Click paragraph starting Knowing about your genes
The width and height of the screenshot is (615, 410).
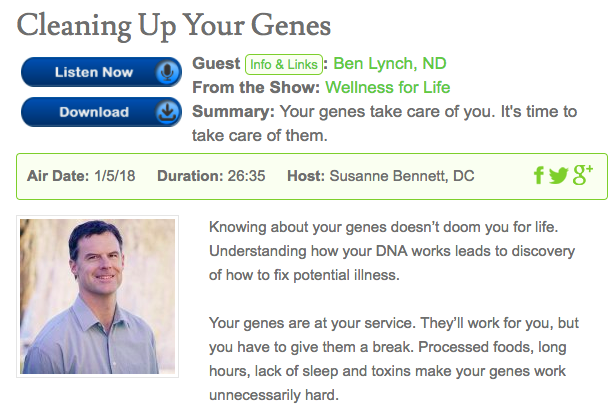pos(392,251)
